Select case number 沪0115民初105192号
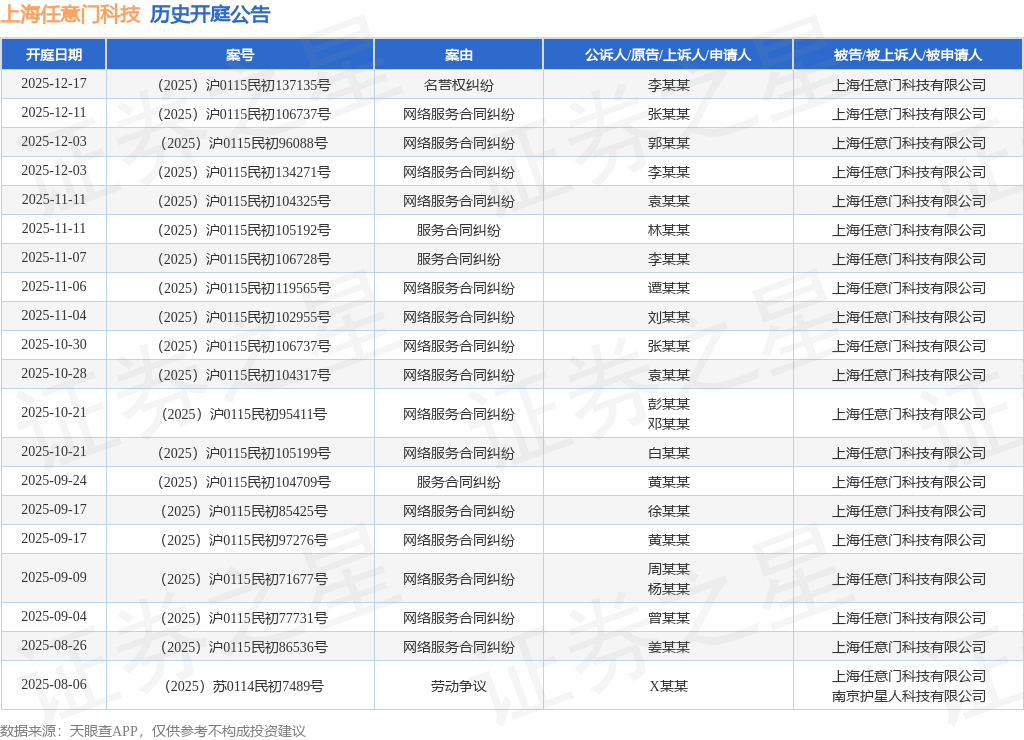The height and width of the screenshot is (740, 1024). point(244,230)
